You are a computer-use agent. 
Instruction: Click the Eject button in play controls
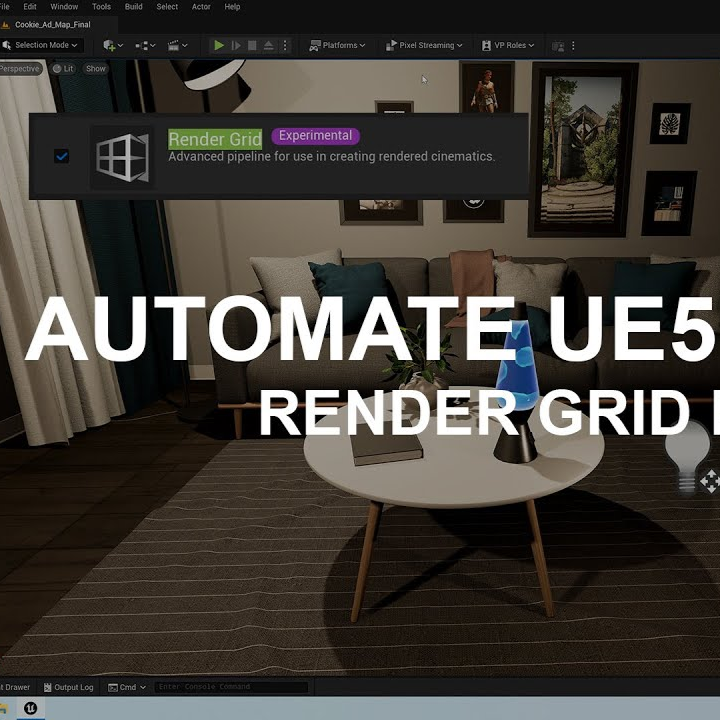(x=269, y=45)
